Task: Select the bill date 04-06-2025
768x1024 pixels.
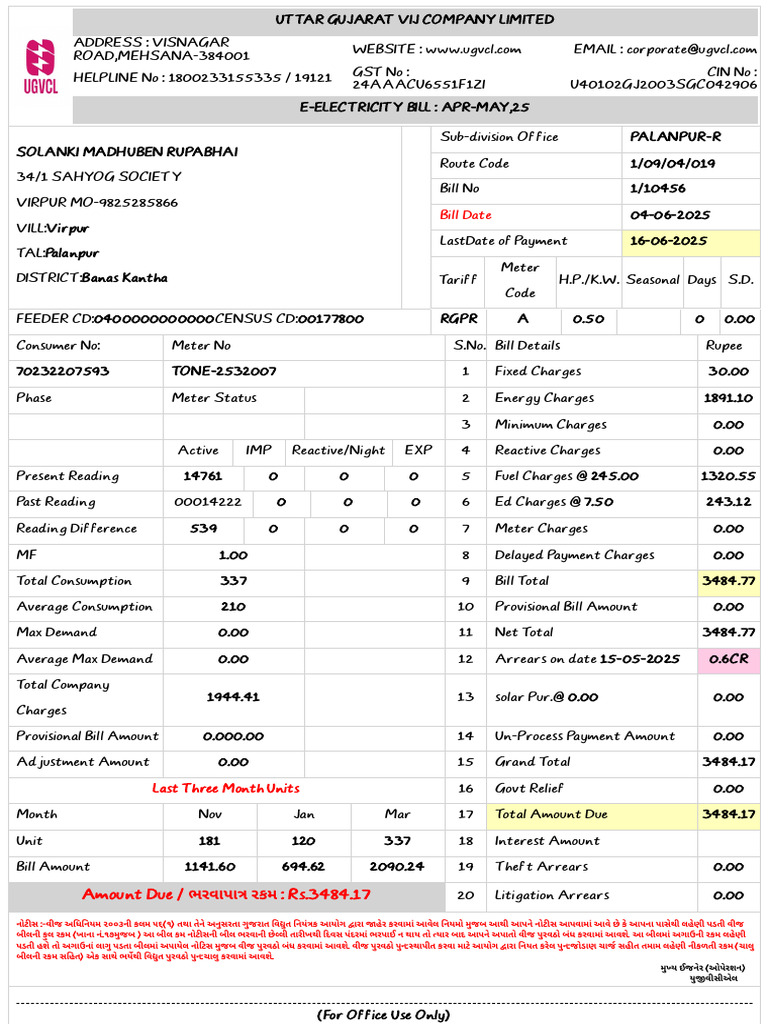Action: 670,215
